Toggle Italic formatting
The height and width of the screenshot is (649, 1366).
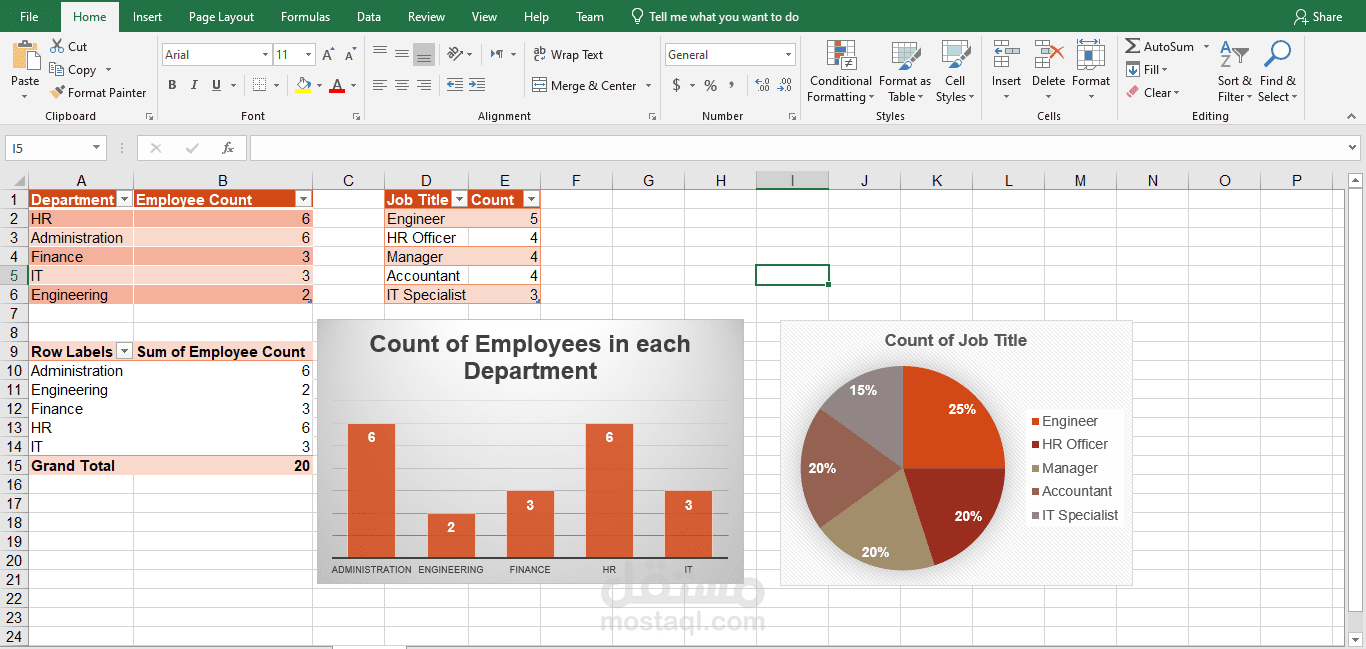tap(194, 85)
